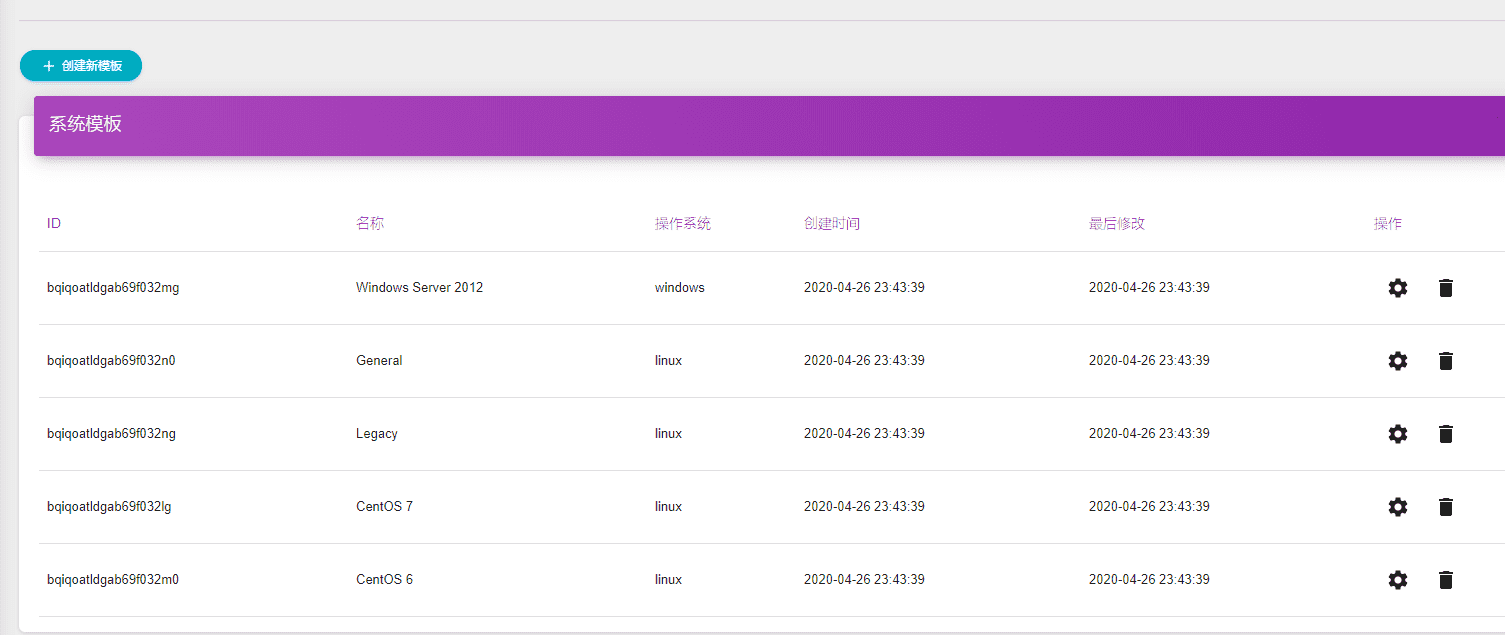Open settings gear for CentOS 7 template

(1398, 507)
